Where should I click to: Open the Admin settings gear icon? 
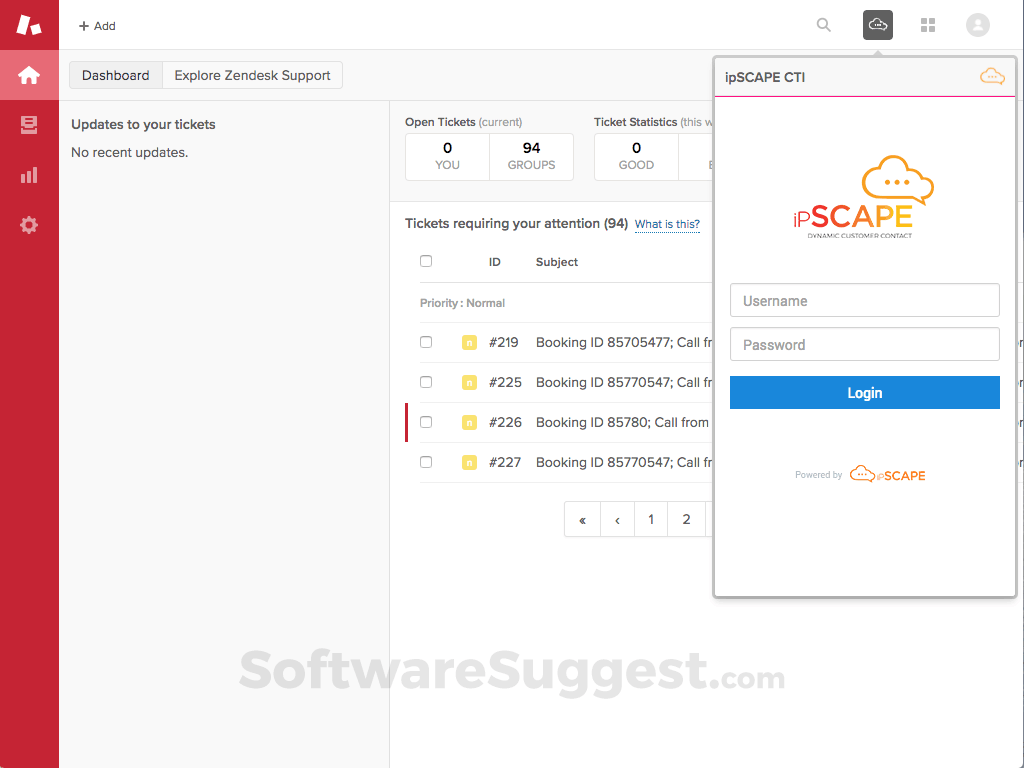(x=29, y=224)
